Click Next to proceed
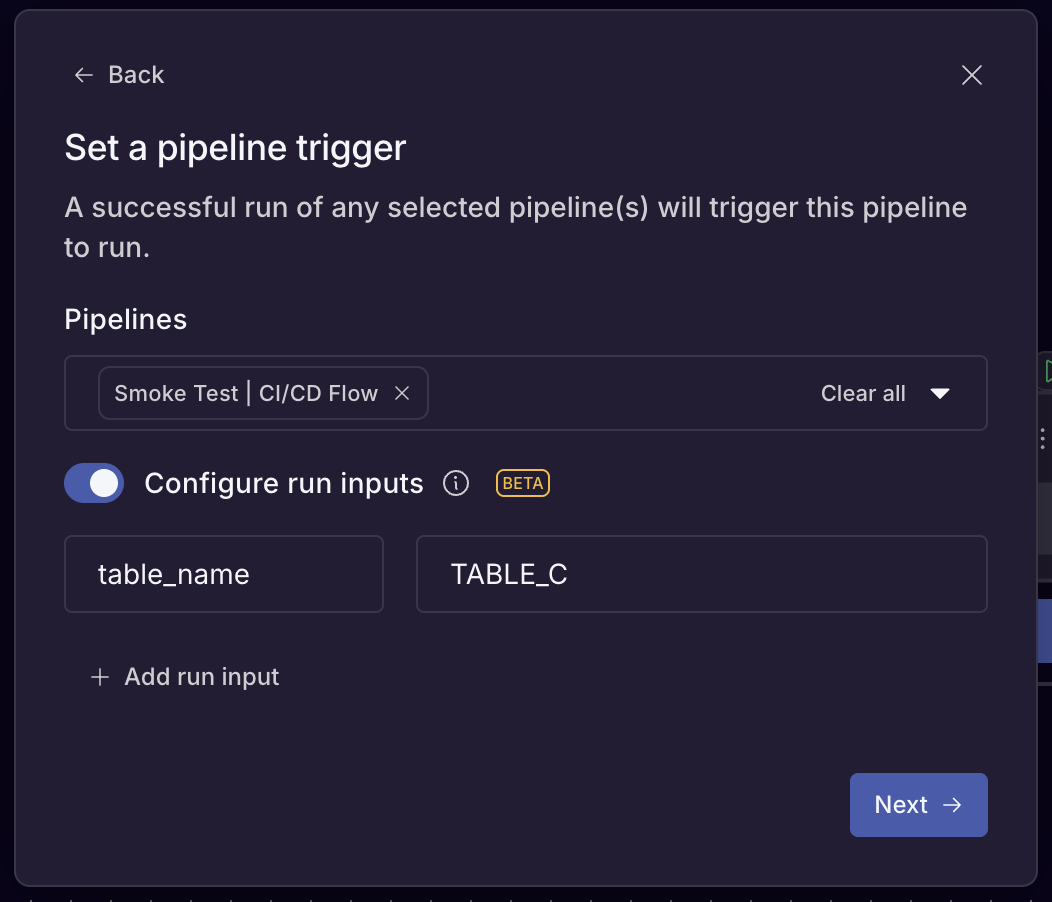This screenshot has width=1052, height=902. [x=918, y=805]
